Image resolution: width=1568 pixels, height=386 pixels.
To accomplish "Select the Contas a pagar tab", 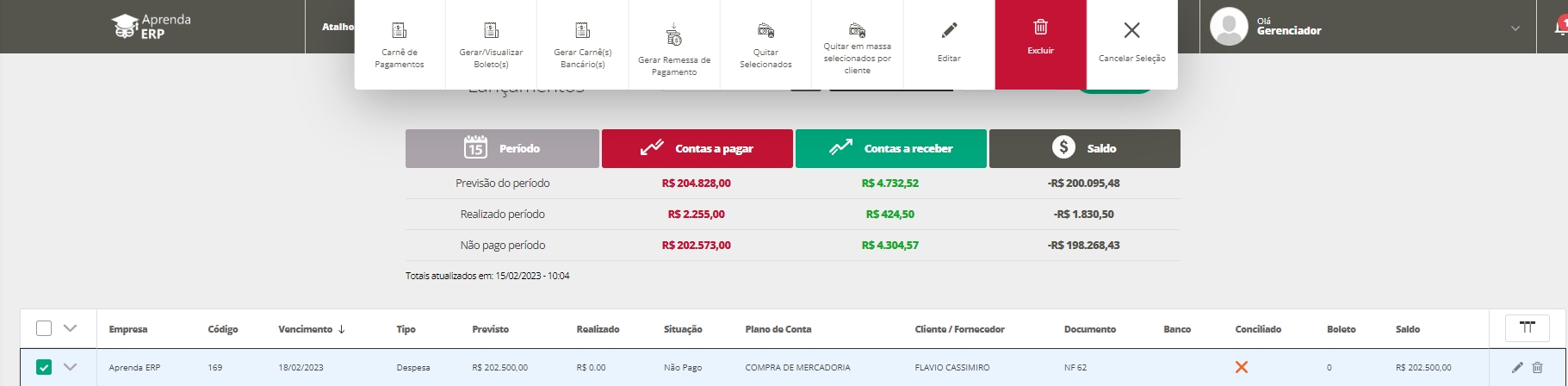I will tap(697, 148).
